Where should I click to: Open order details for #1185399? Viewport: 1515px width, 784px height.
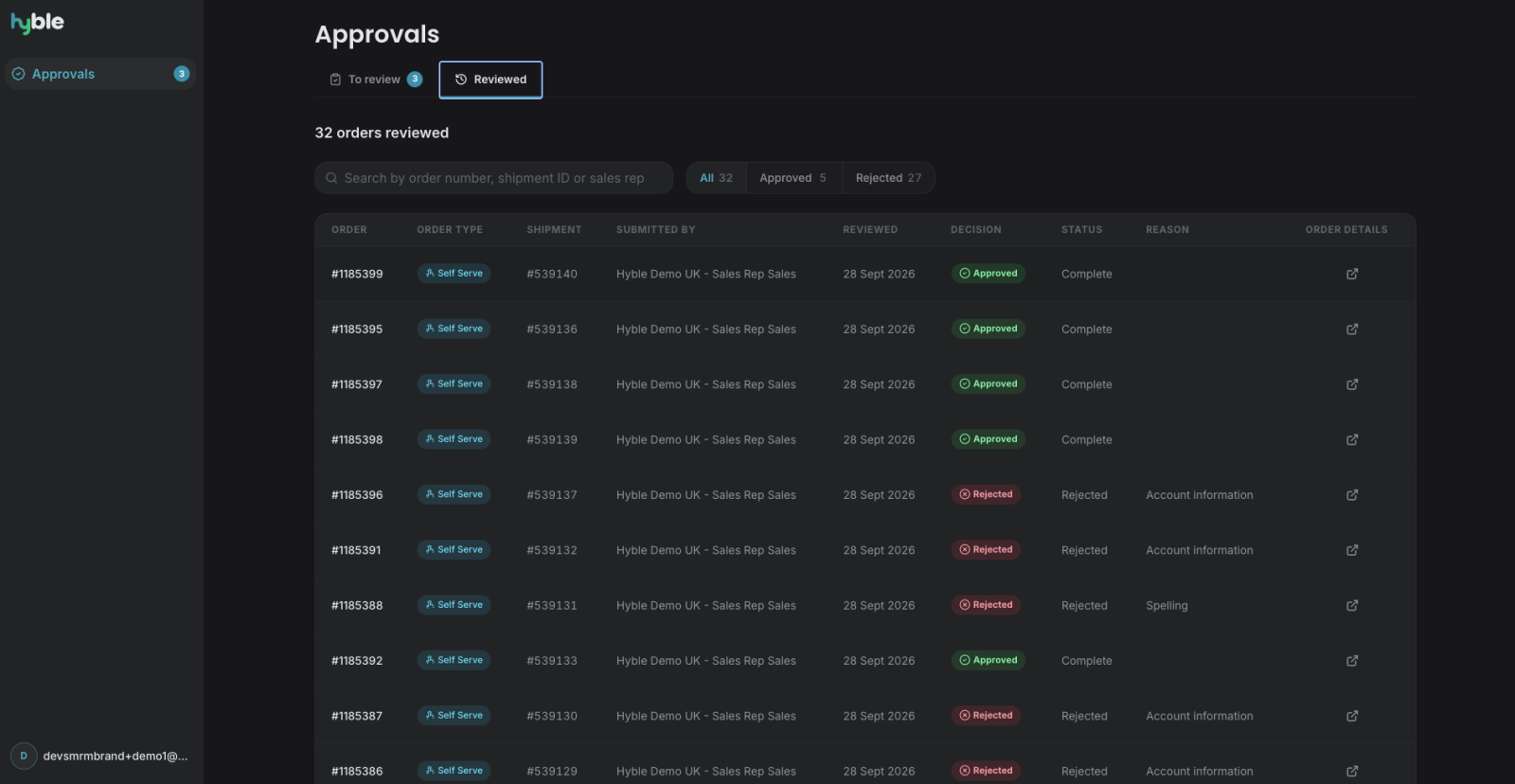1352,274
